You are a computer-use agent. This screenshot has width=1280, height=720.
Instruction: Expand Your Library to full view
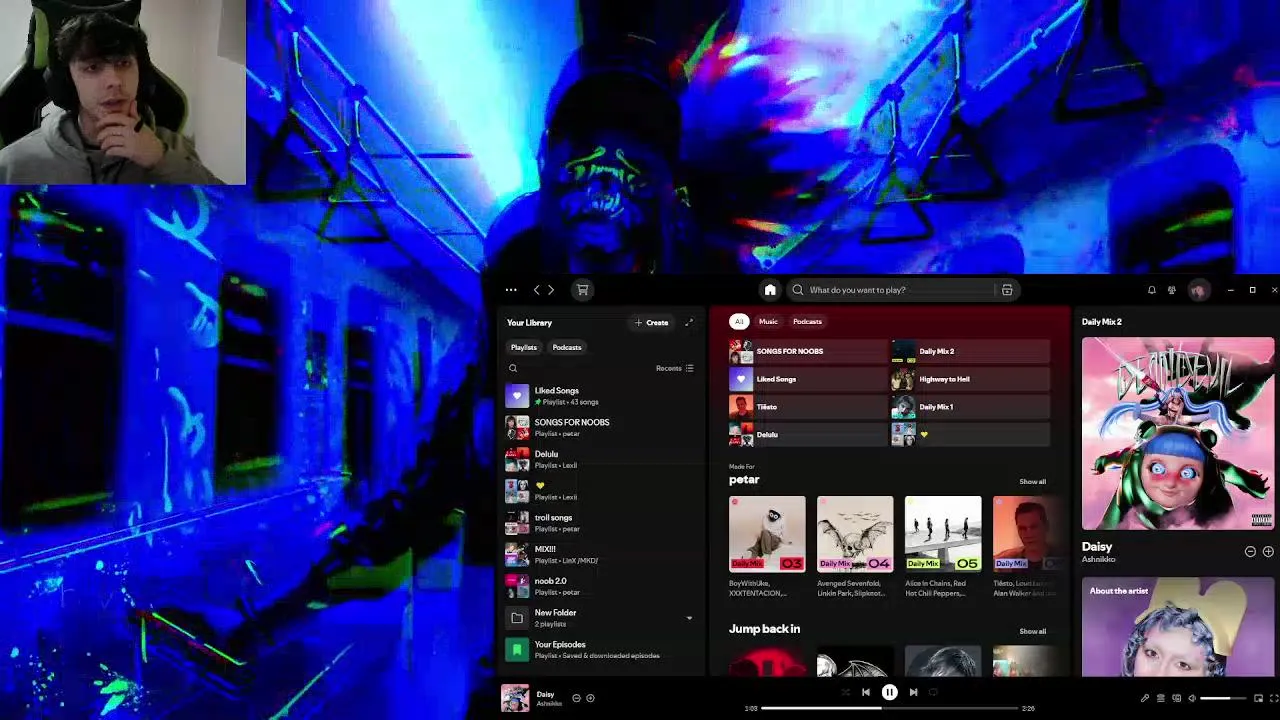click(689, 323)
